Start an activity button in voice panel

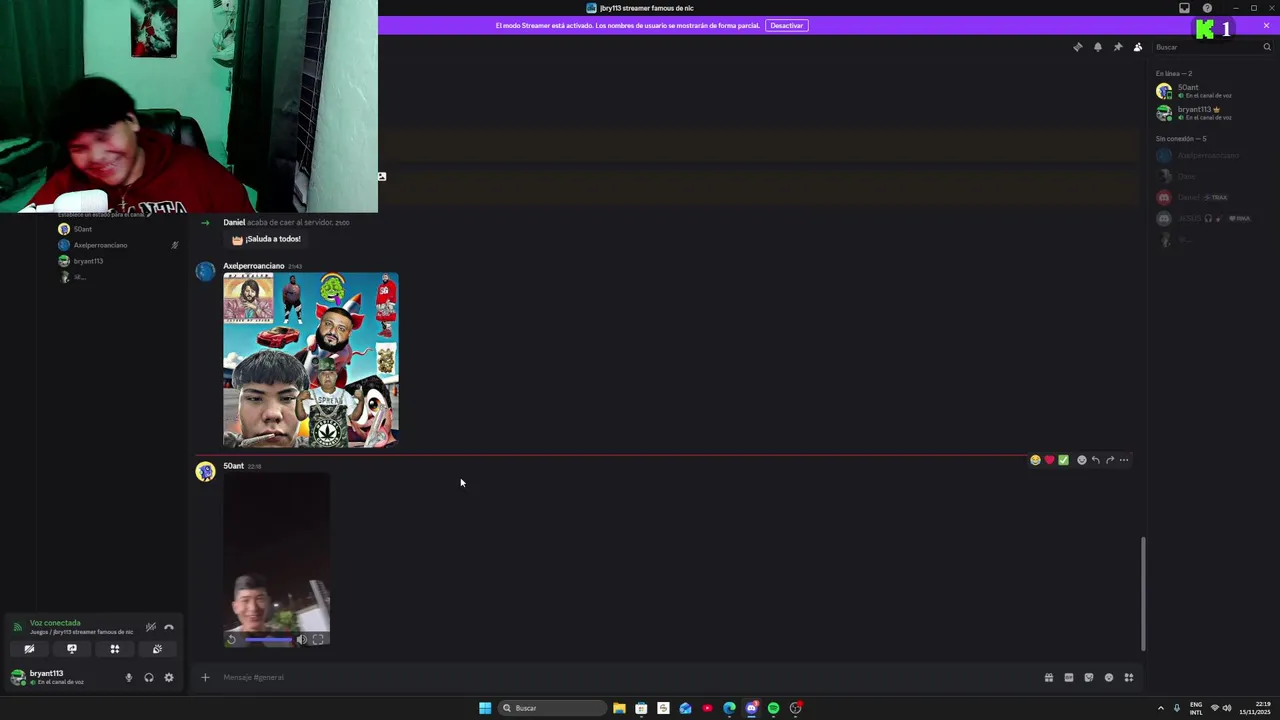[x=115, y=649]
